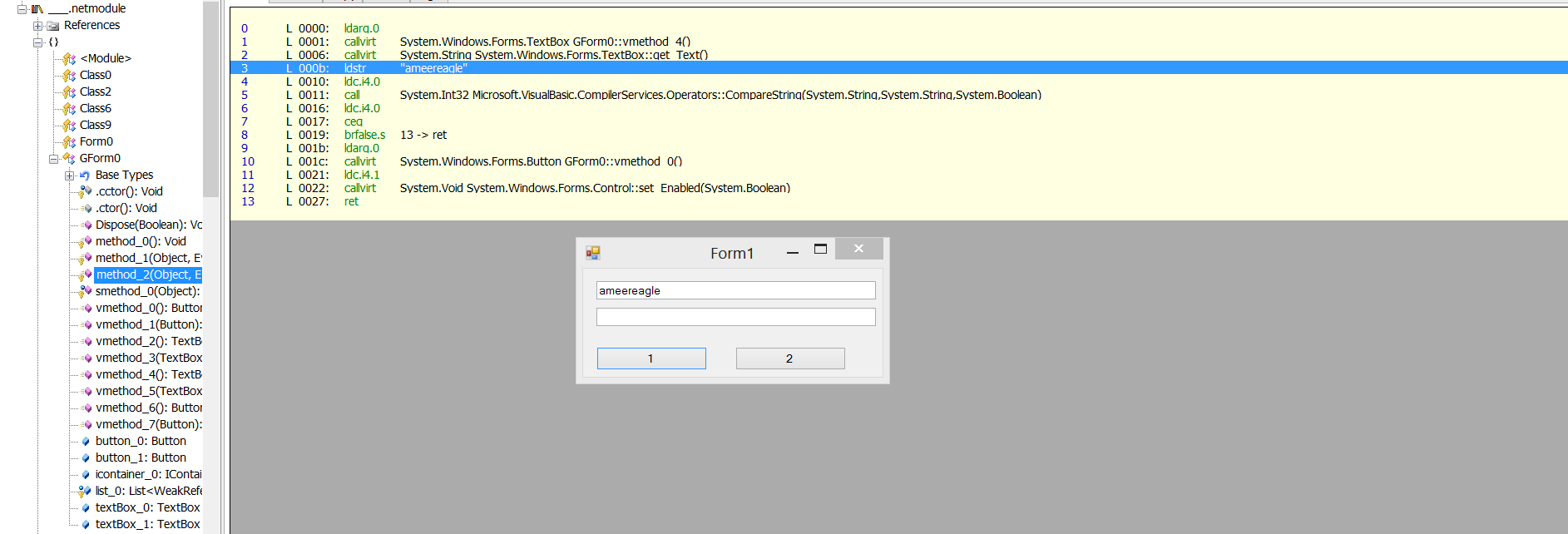
Task: Collapse the GForm0 tree node
Action: 53,159
